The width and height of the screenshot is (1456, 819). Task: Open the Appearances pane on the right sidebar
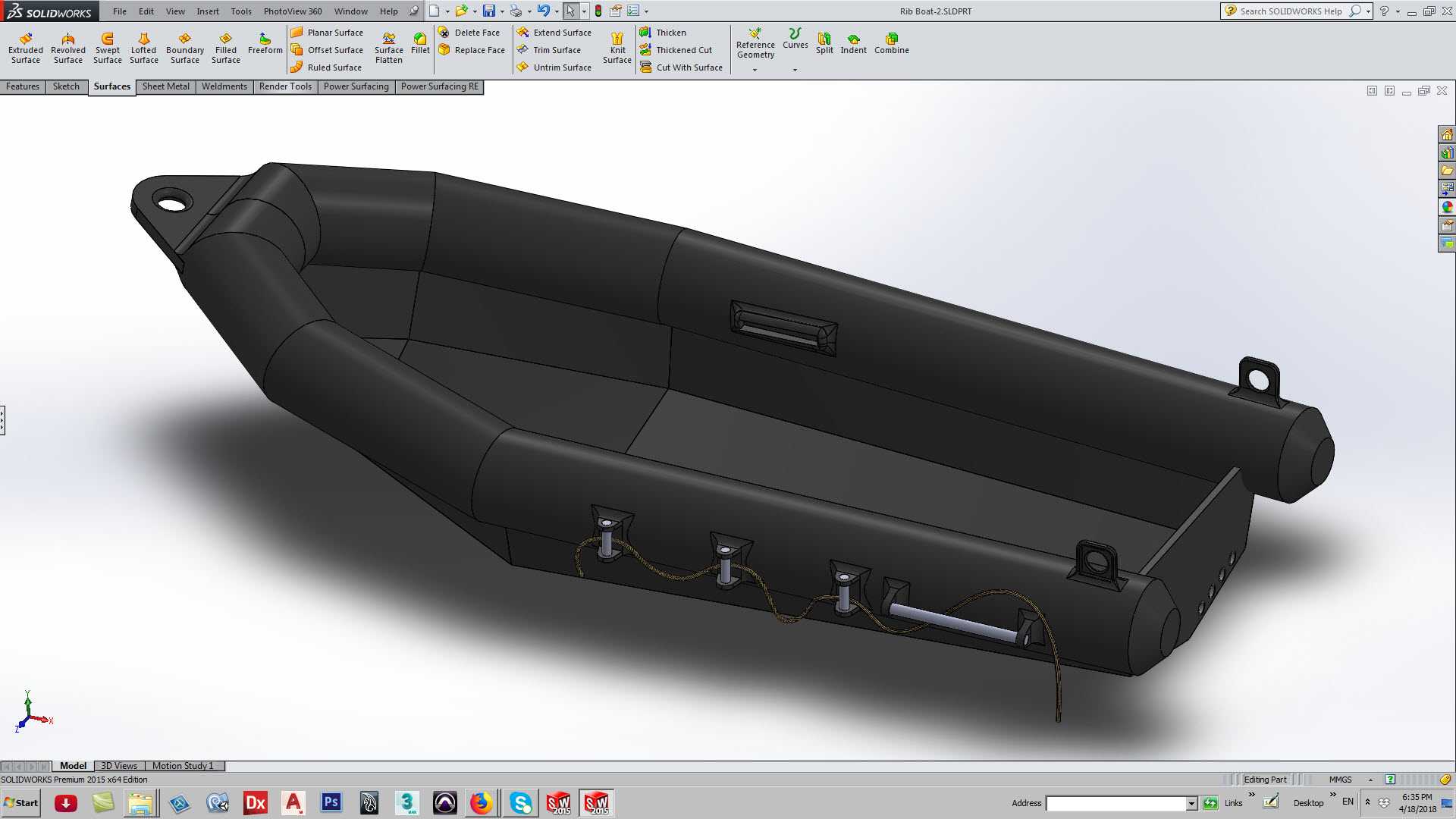pyautogui.click(x=1447, y=207)
